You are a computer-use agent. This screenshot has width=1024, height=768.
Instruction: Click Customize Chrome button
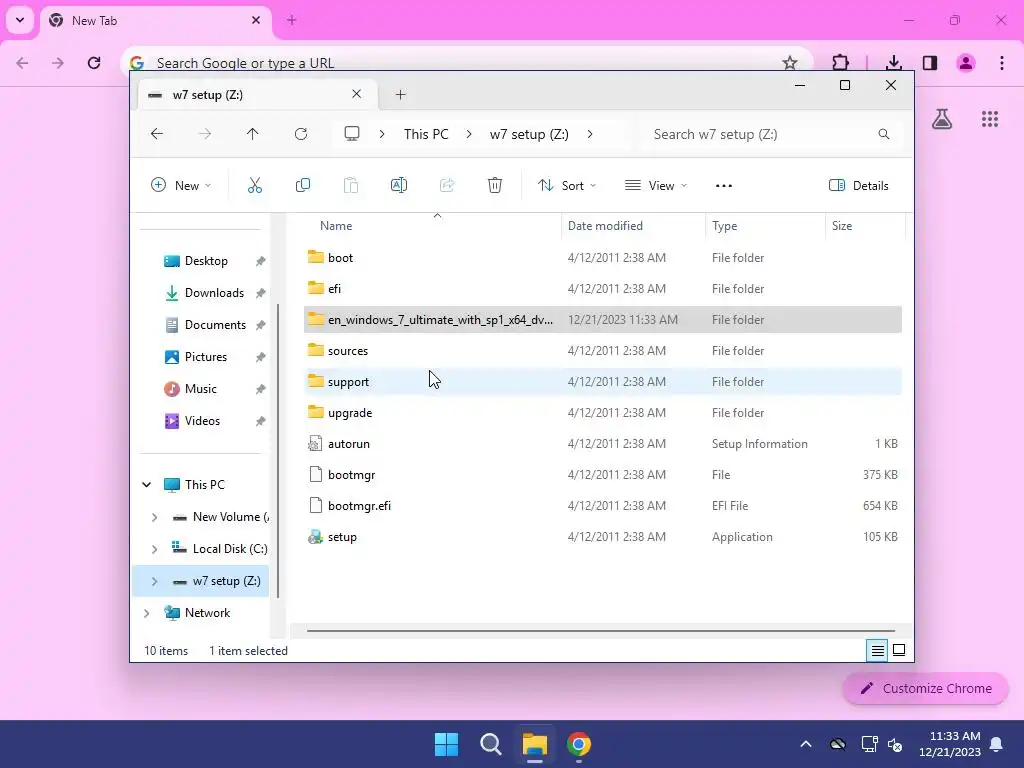tap(925, 688)
